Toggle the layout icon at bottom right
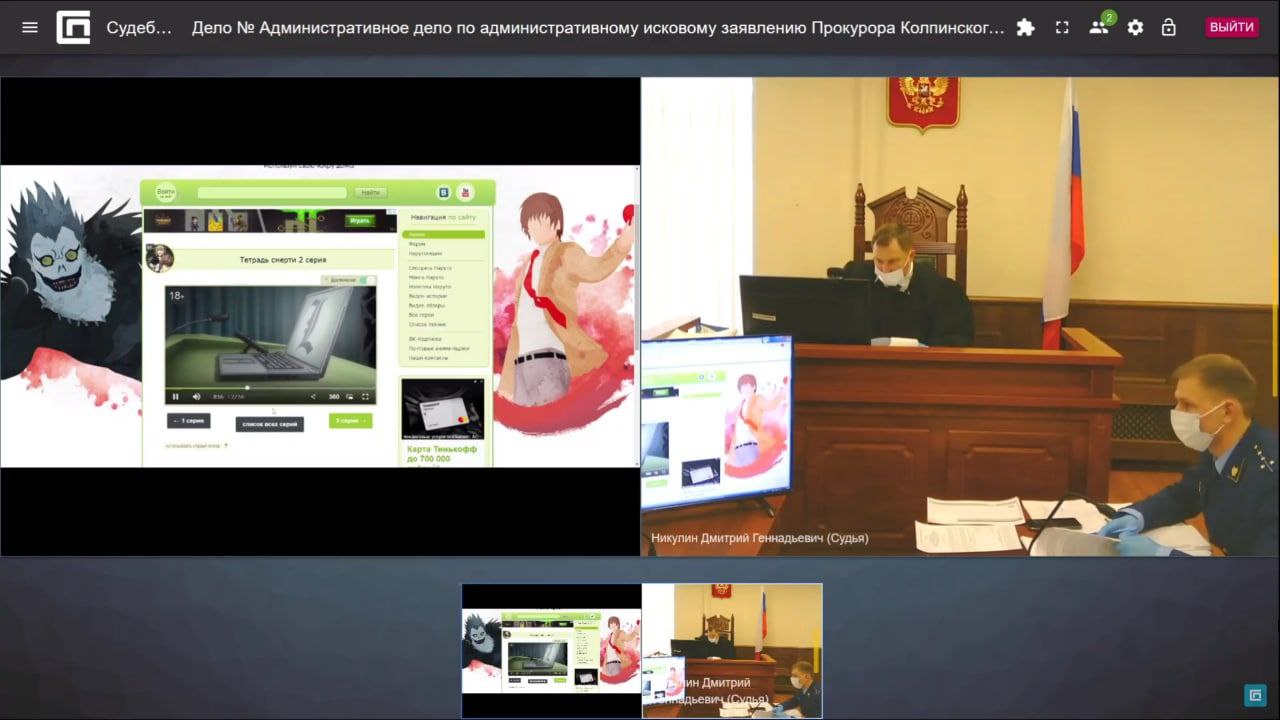Viewport: 1280px width, 720px height. pos(1255,695)
